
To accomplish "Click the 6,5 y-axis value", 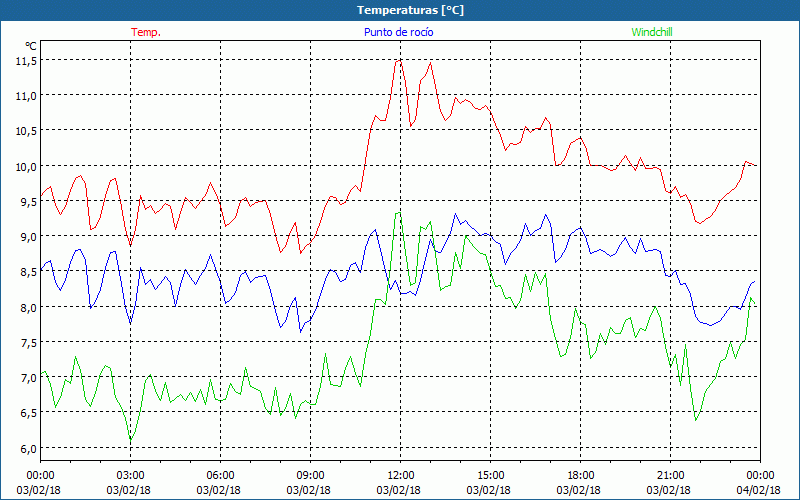I will (29, 413).
